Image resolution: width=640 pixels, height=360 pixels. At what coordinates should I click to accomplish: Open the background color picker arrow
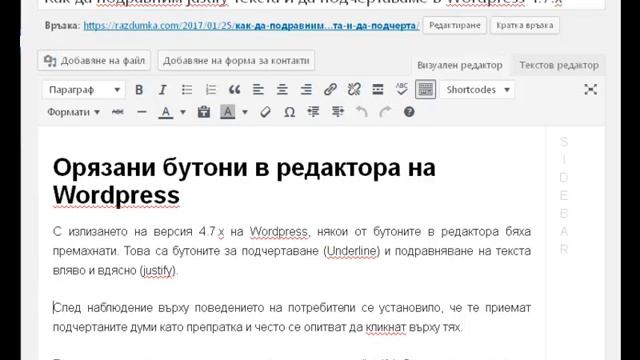point(244,112)
